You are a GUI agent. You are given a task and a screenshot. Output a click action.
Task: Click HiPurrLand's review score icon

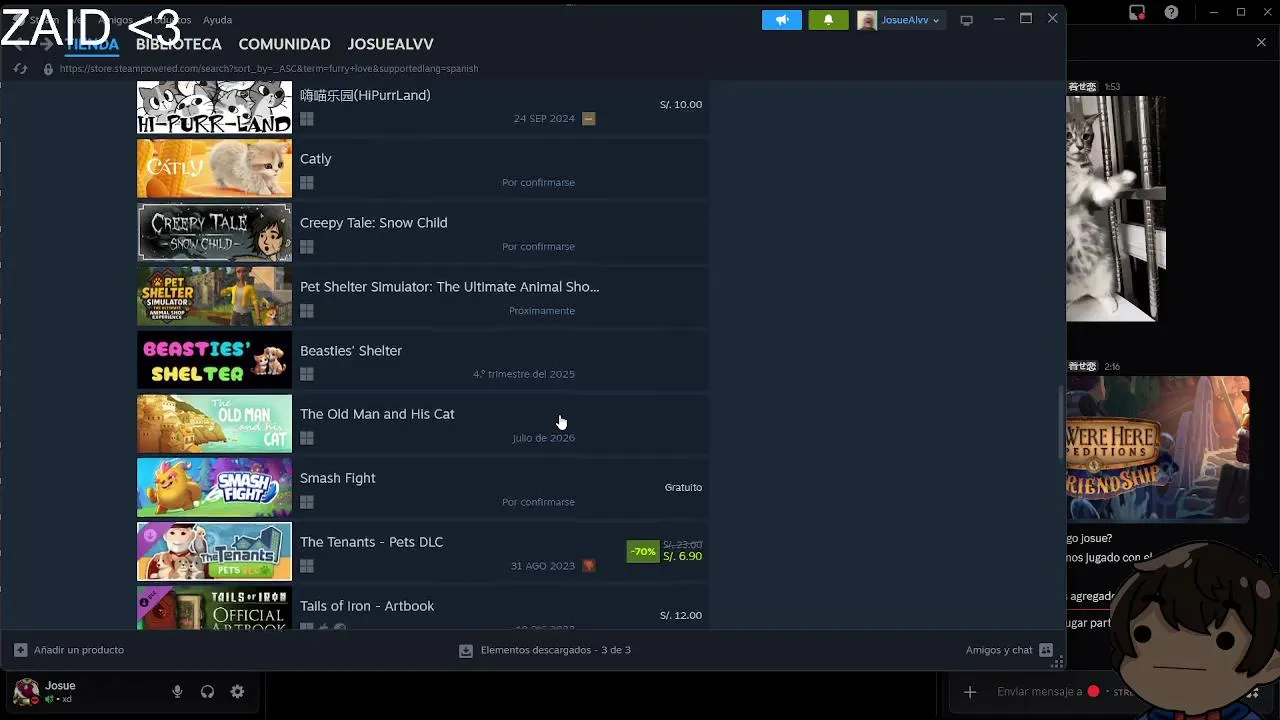[x=588, y=118]
